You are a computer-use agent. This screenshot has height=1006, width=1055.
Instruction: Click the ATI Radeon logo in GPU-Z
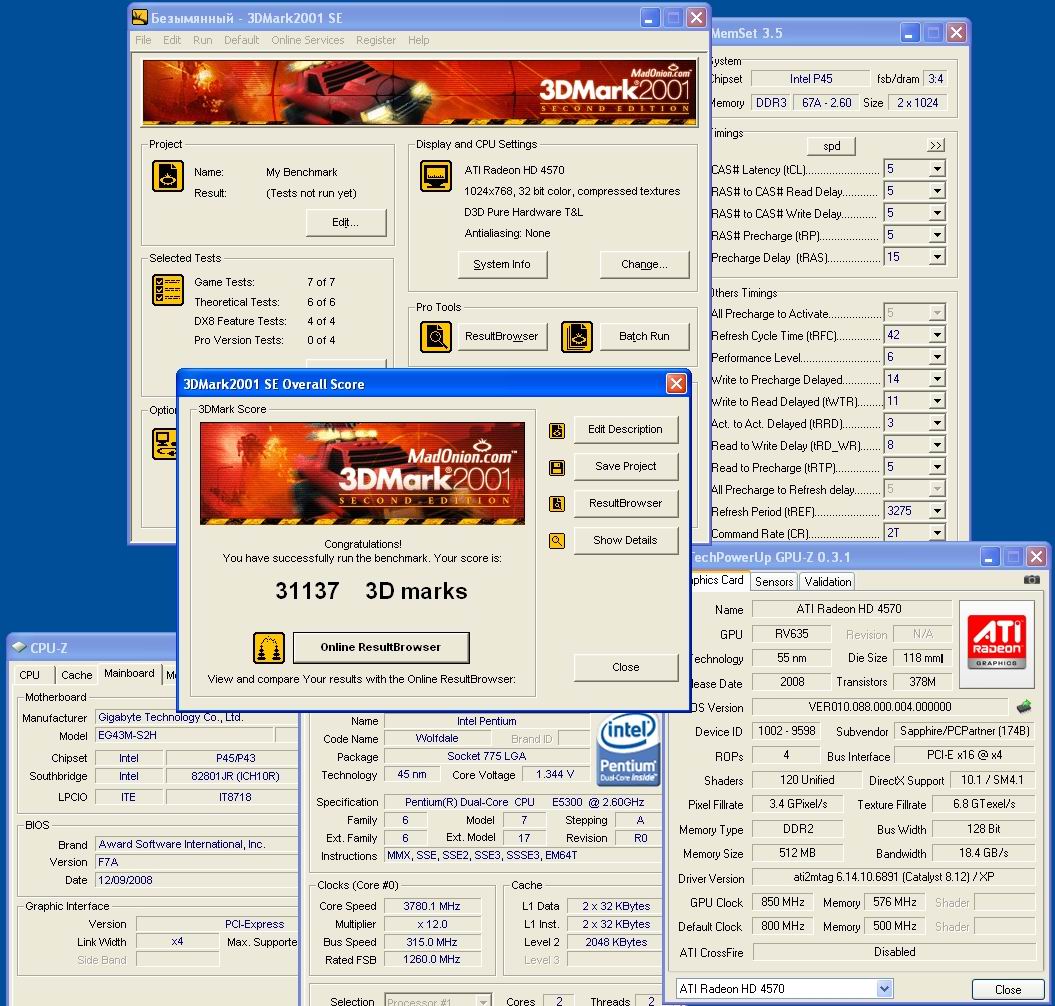coord(996,643)
